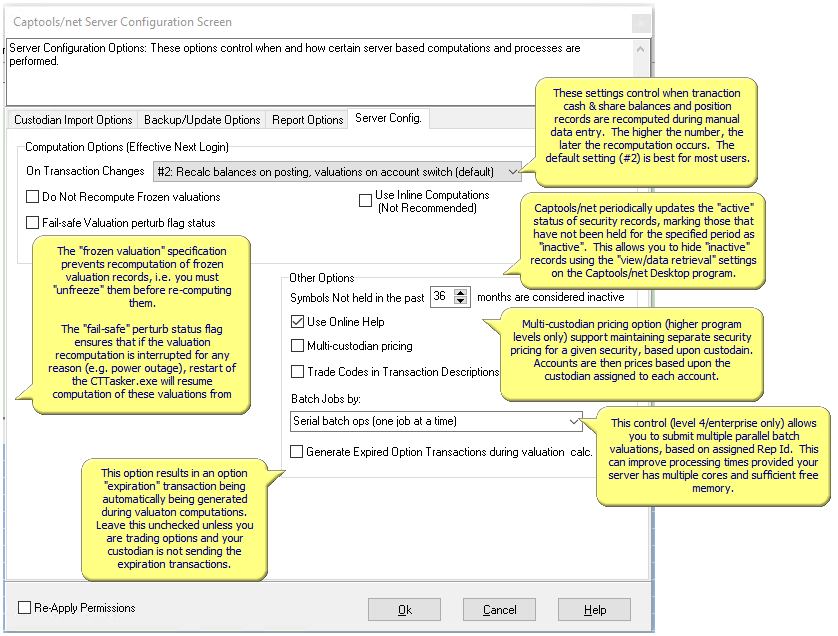Check Fail-safe Valuation perturb flag status
838x636 pixels.
pos(31,222)
